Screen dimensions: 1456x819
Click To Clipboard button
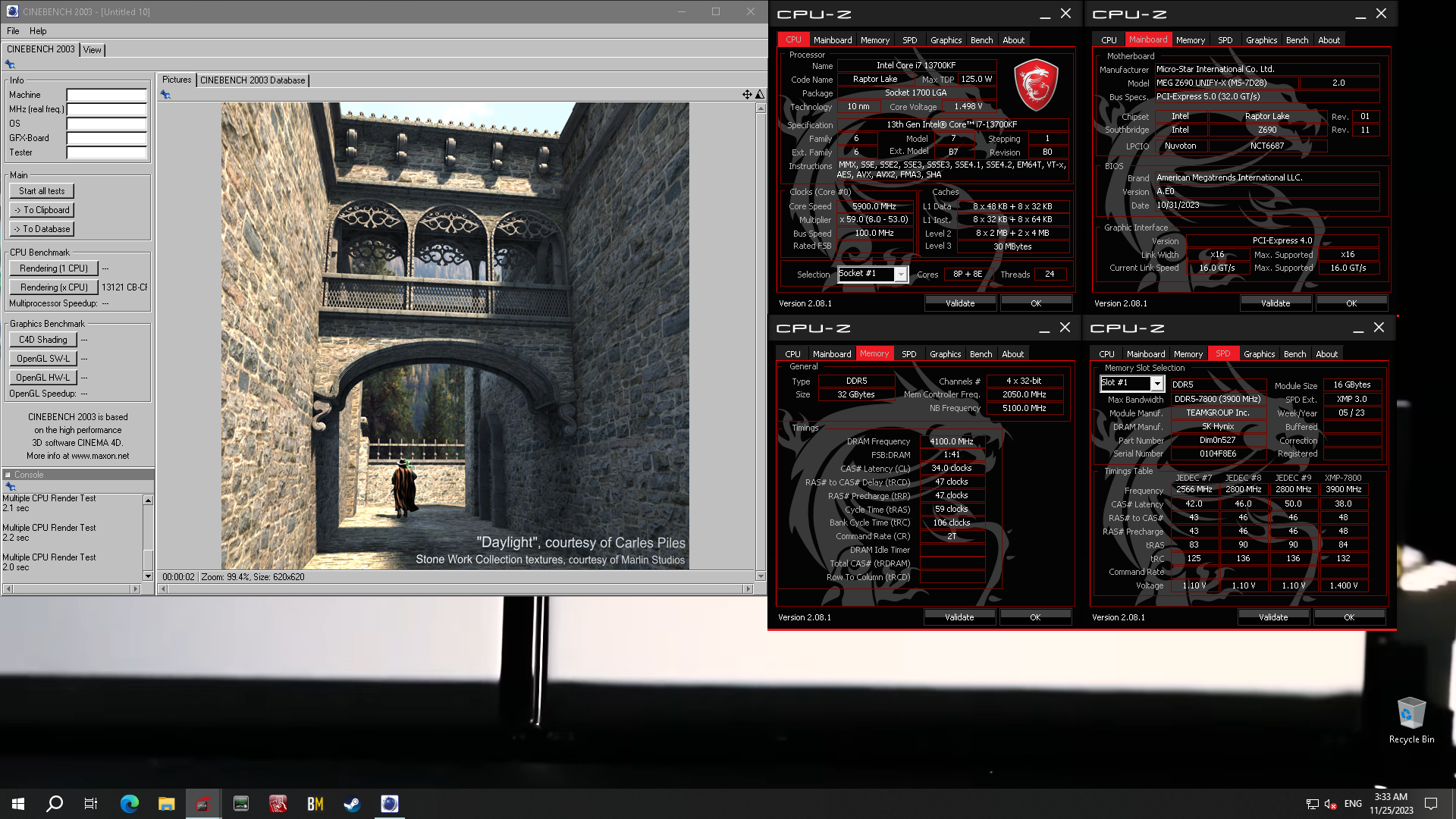(x=42, y=210)
